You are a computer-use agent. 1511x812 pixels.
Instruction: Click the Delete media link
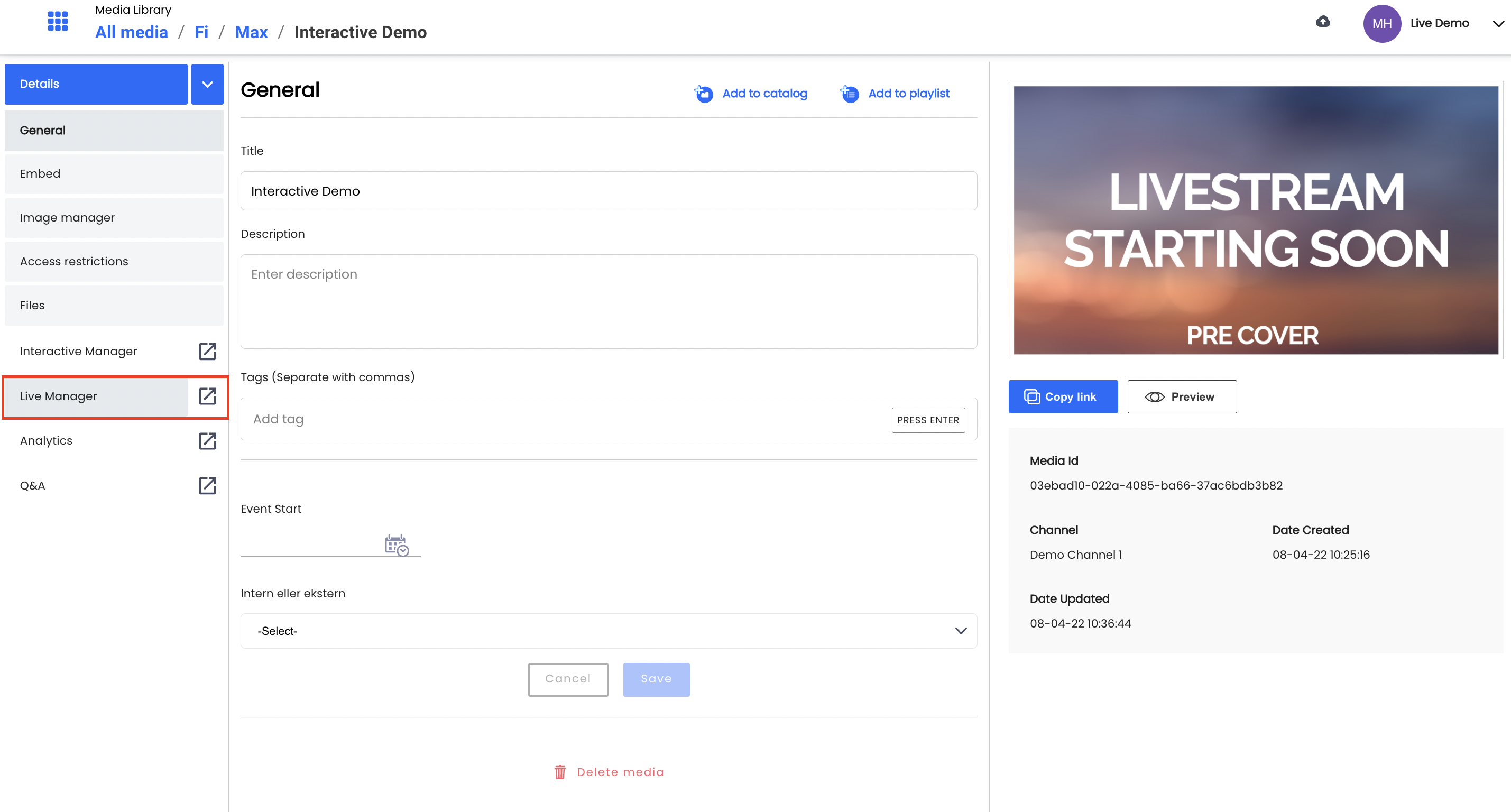pos(620,772)
